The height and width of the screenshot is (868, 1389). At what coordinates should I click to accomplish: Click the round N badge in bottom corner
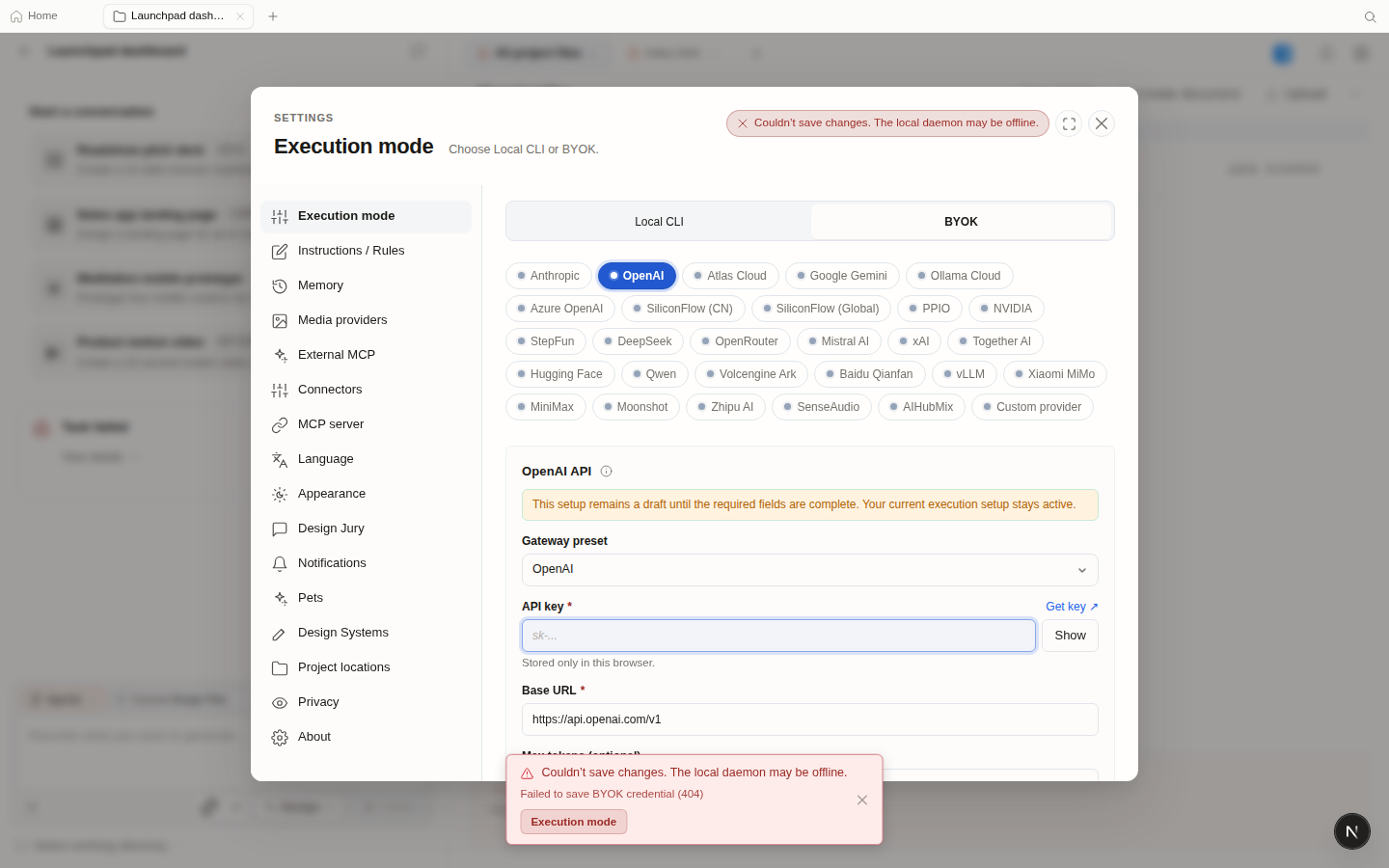click(x=1352, y=831)
